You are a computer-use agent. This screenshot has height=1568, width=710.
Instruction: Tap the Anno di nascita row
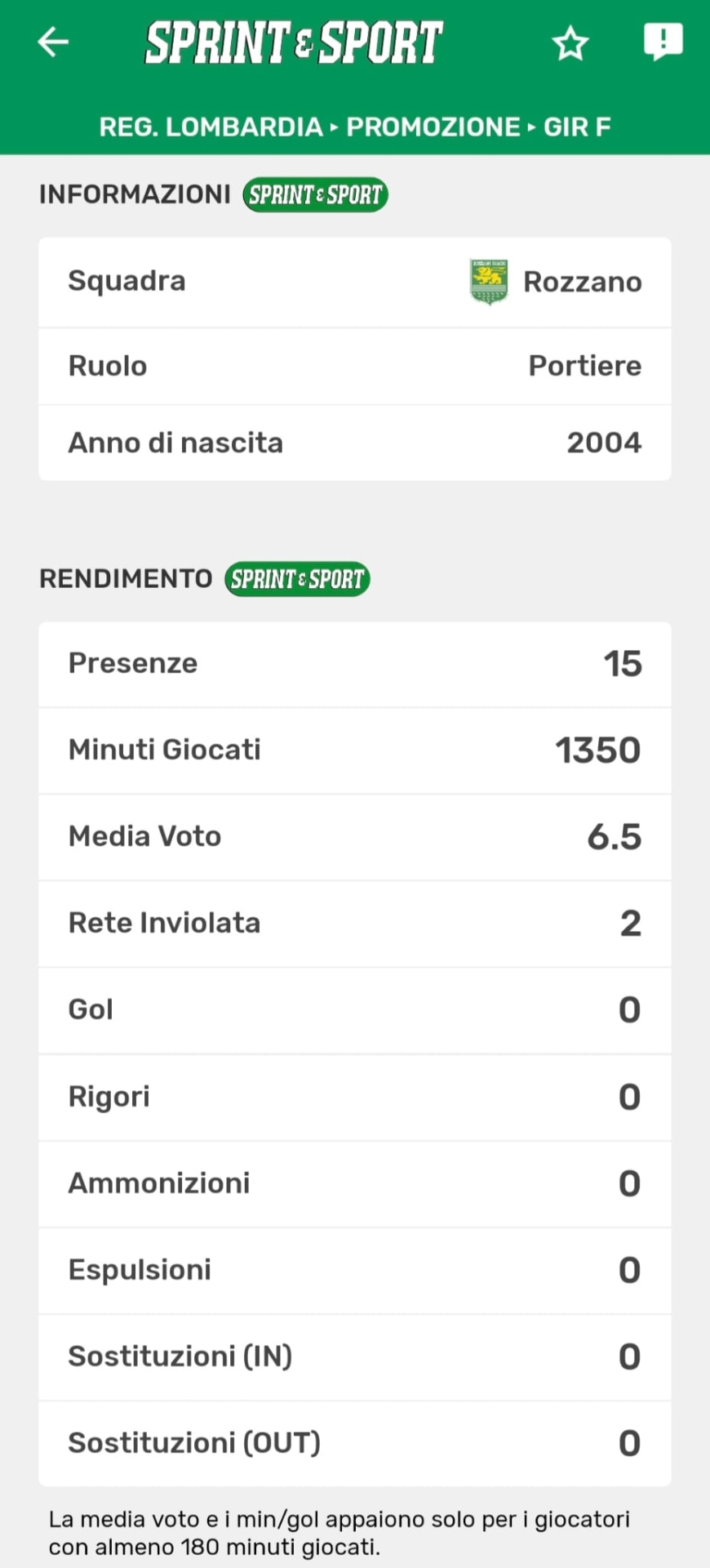coord(354,443)
